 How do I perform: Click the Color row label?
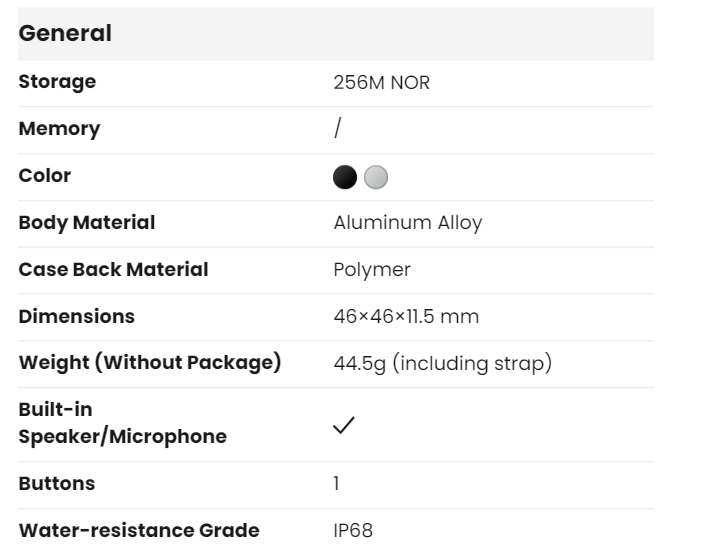pyautogui.click(x=45, y=176)
